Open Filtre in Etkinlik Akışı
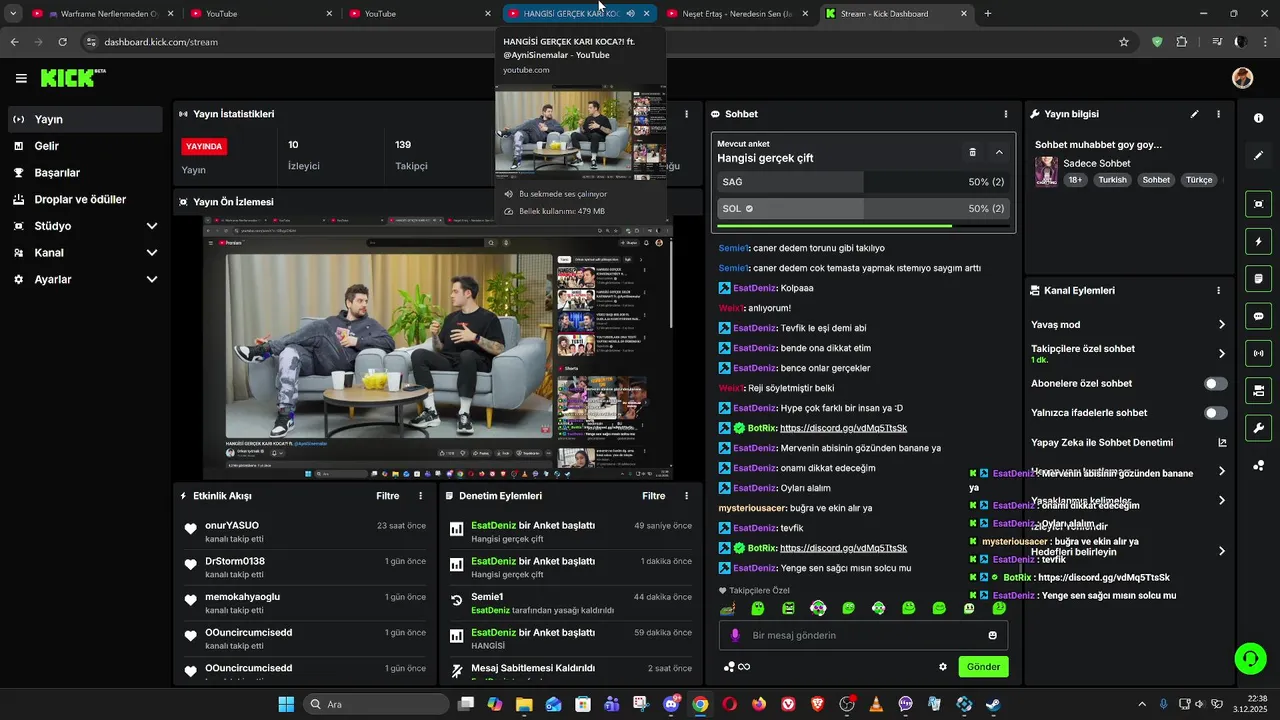 coord(387,496)
